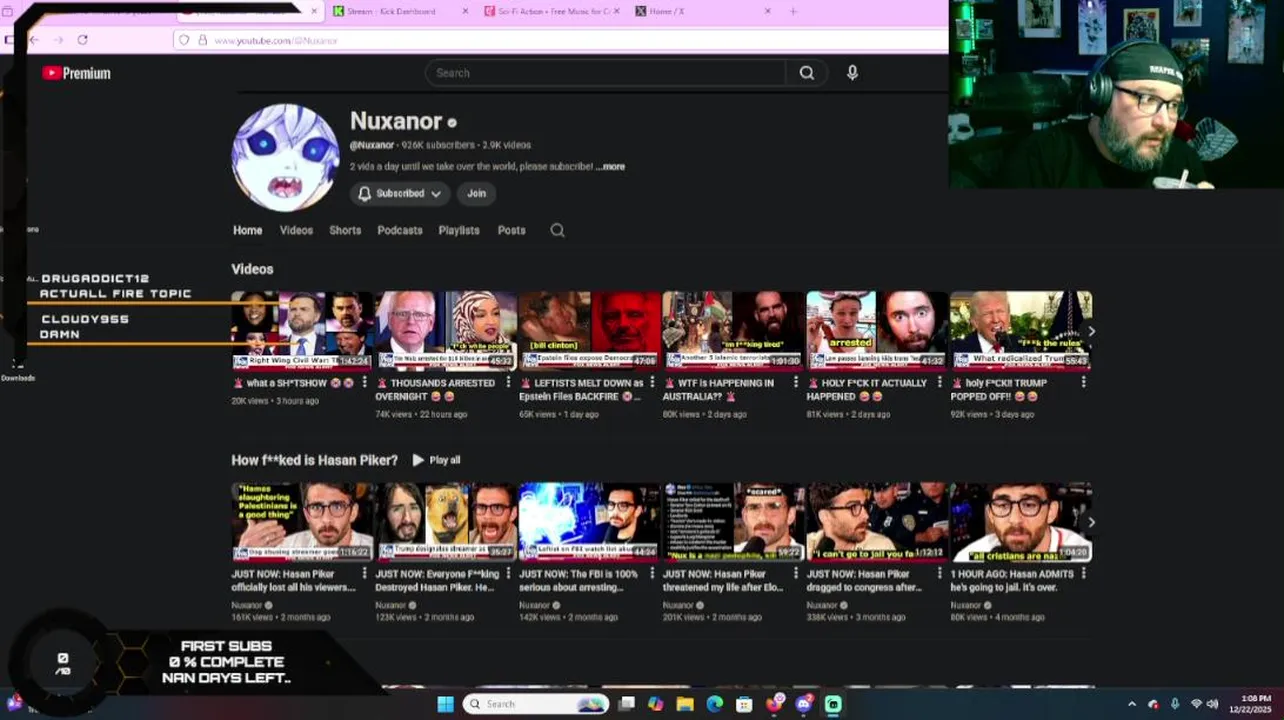1284x720 pixels.
Task: Click the browser address bar
Action: (560, 40)
